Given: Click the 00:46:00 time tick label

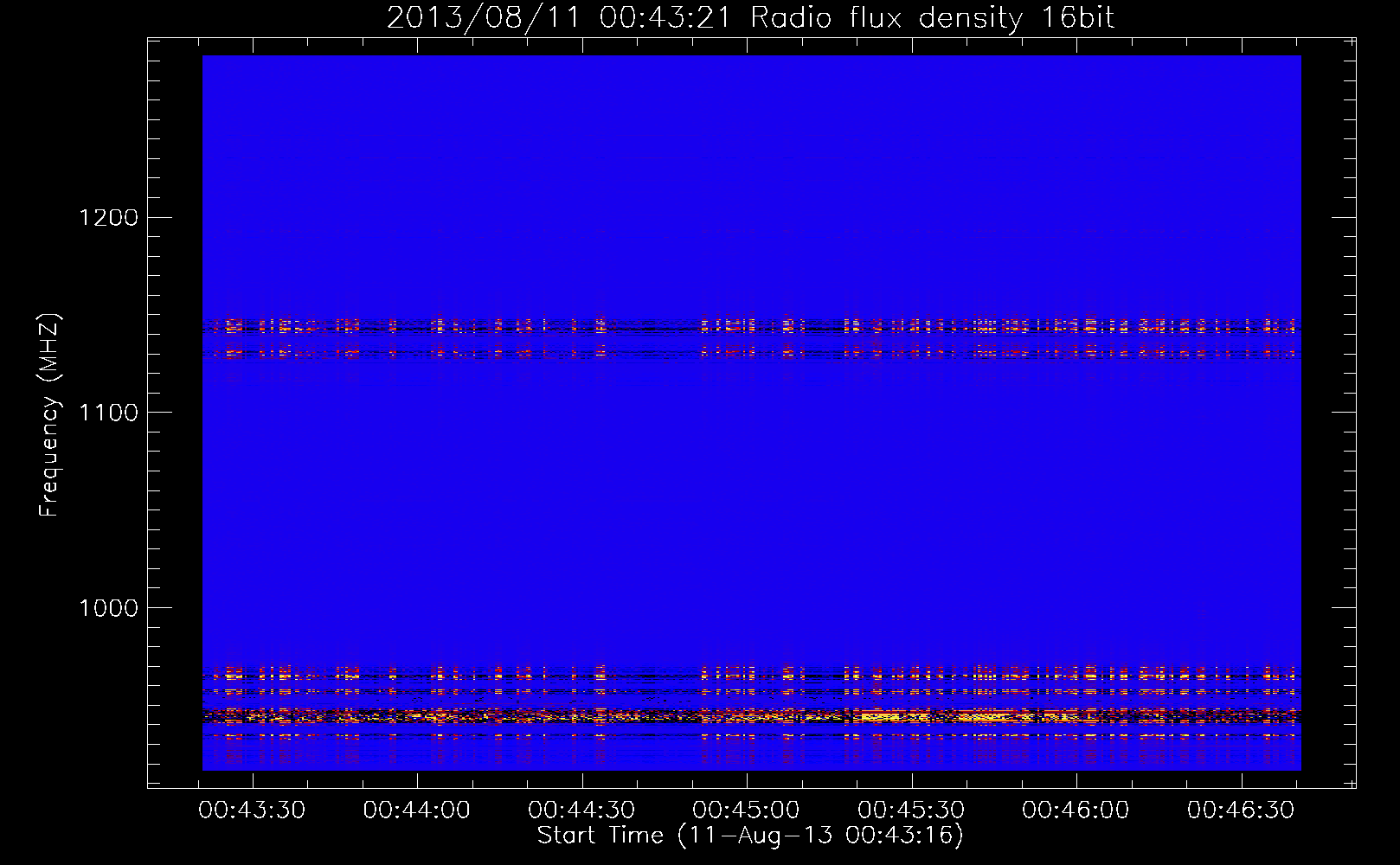Looking at the screenshot, I should (1076, 811).
